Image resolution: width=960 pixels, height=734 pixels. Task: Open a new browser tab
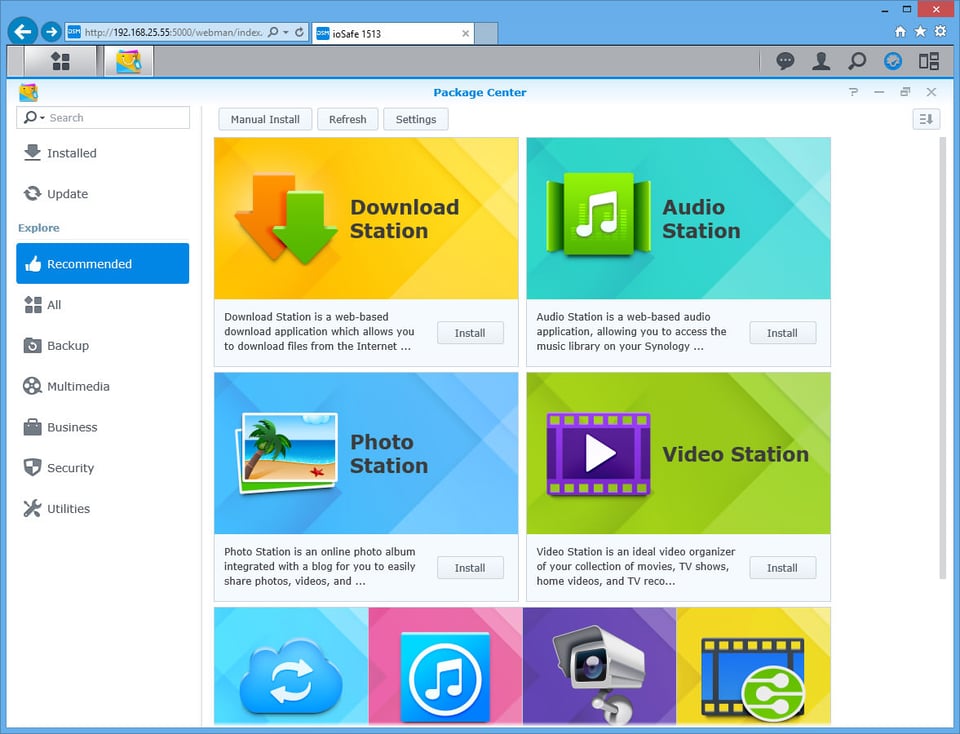487,34
